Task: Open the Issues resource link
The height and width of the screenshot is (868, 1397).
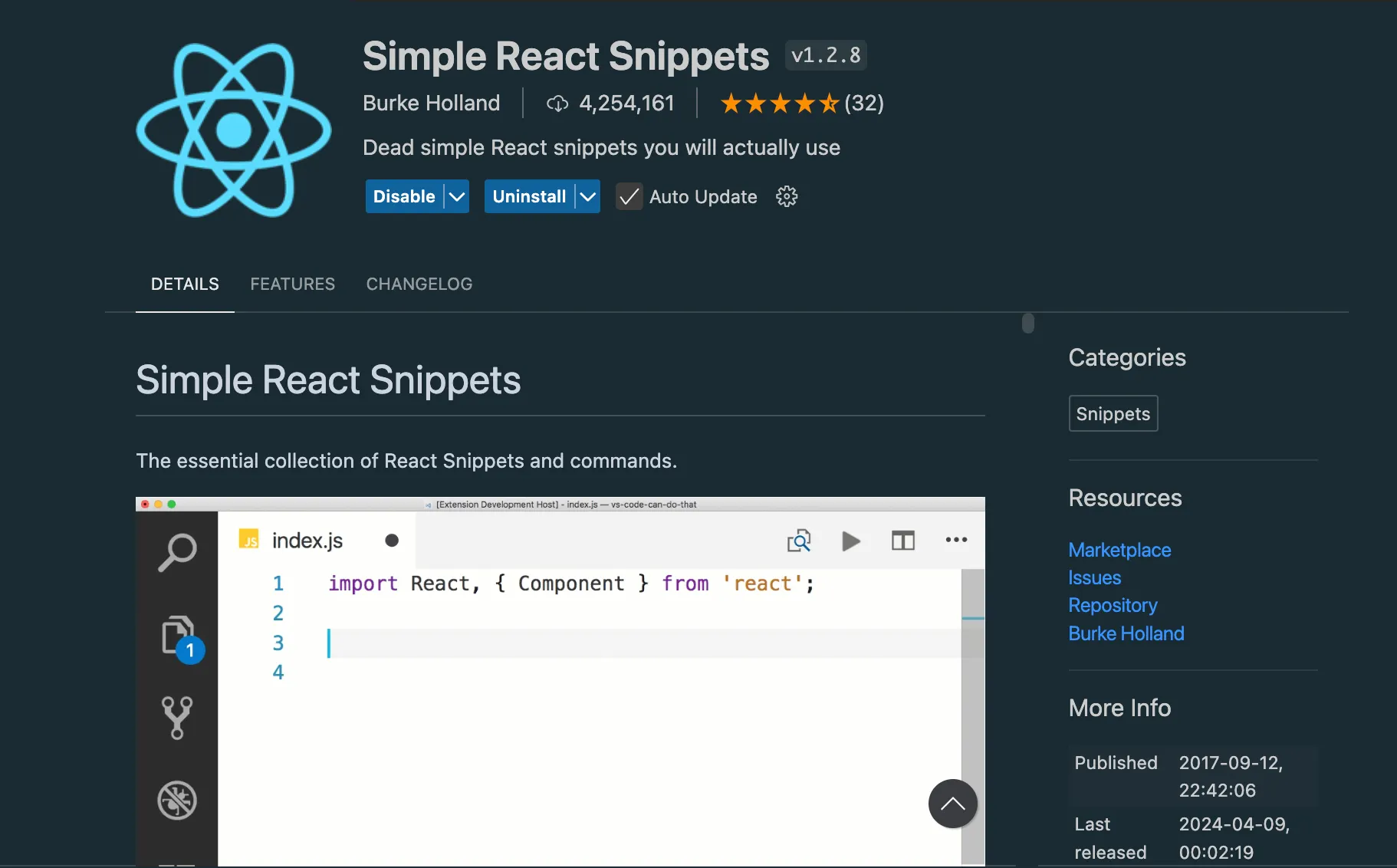Action: tap(1095, 578)
